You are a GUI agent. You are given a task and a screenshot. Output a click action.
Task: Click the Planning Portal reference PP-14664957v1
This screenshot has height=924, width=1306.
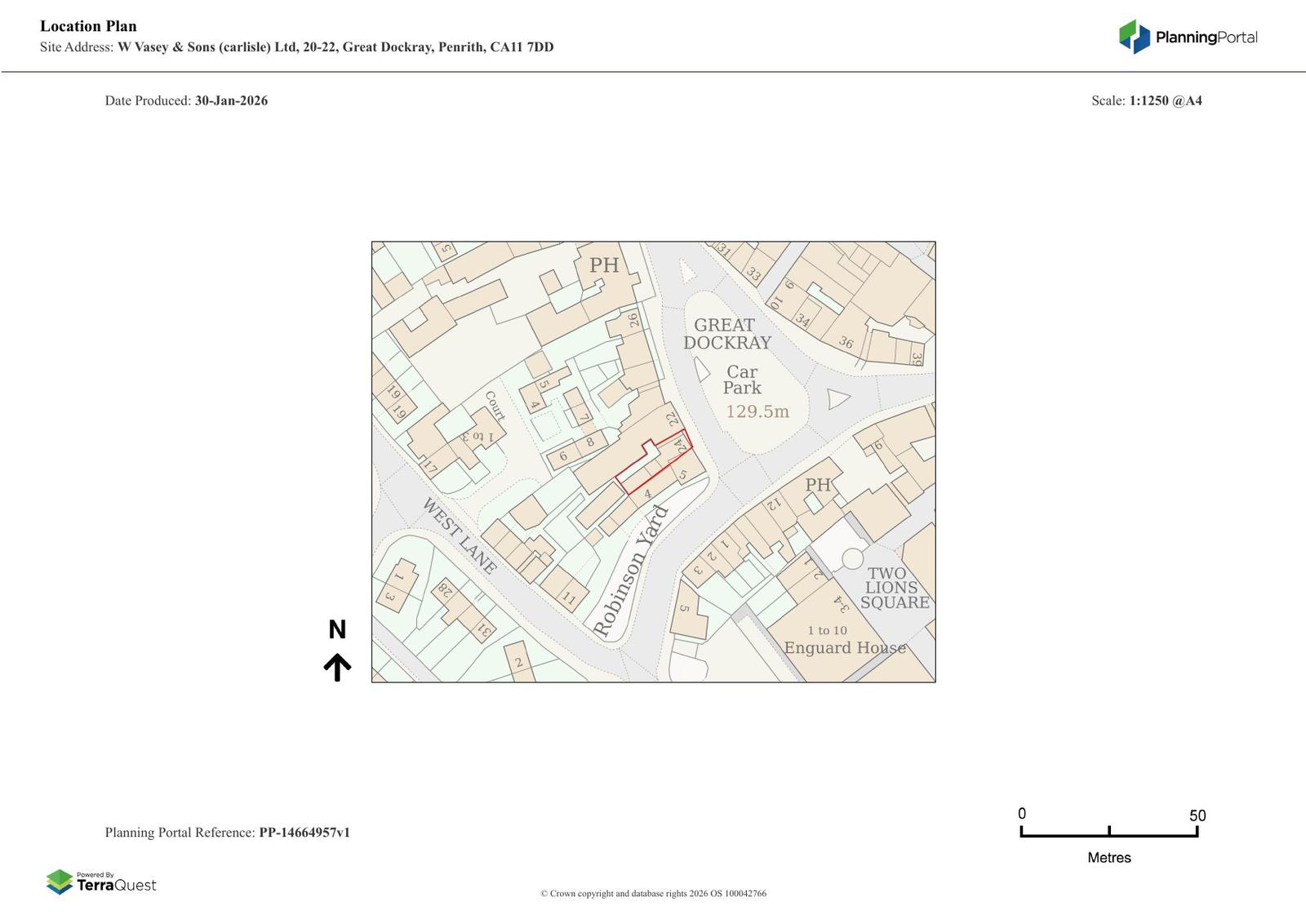point(304,833)
